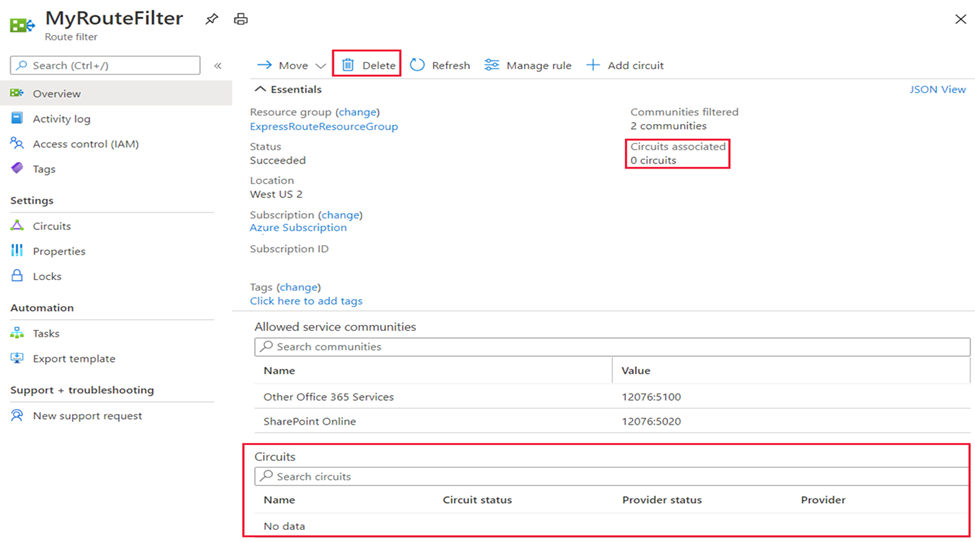This screenshot has height=541, width=975.
Task: Open Access control (IAM) in the sidebar
Action: [85, 144]
